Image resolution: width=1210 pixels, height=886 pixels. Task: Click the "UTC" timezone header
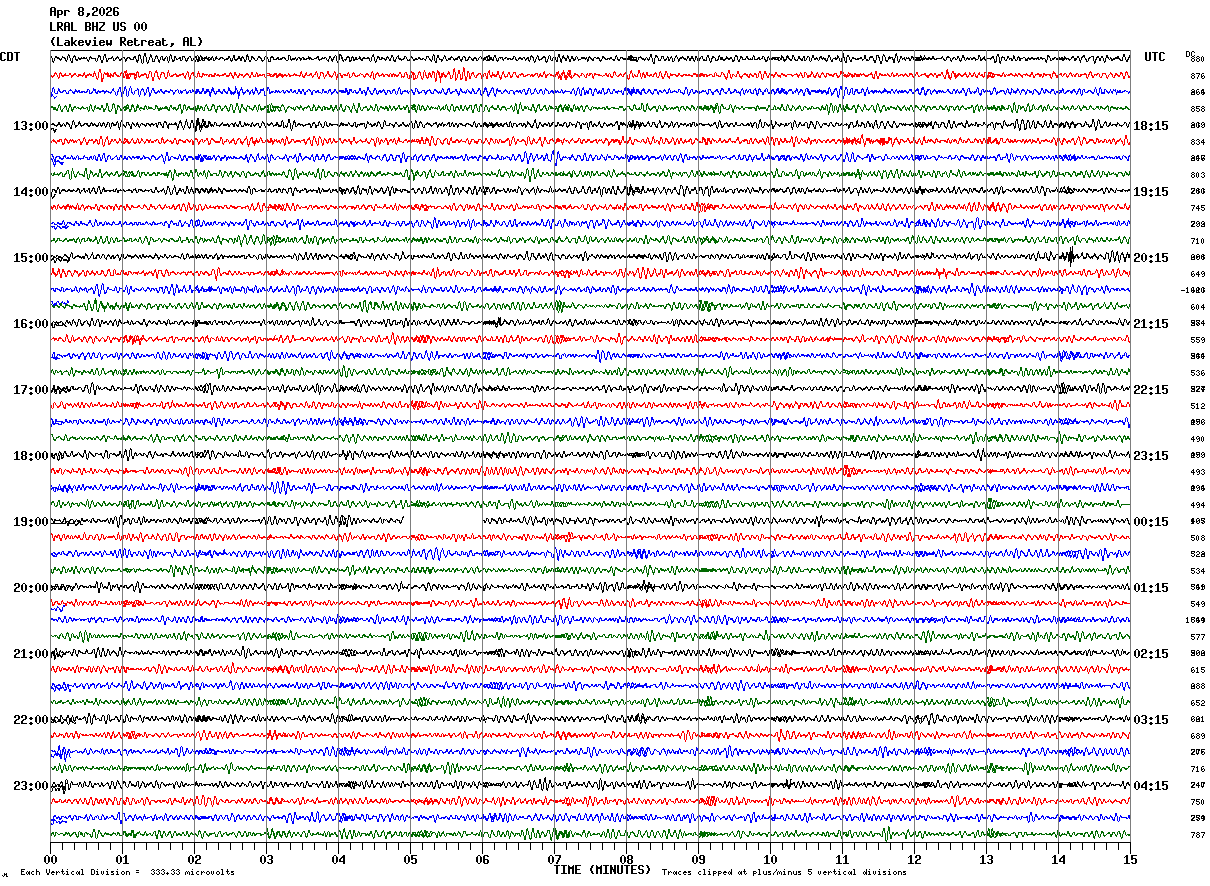point(1155,57)
